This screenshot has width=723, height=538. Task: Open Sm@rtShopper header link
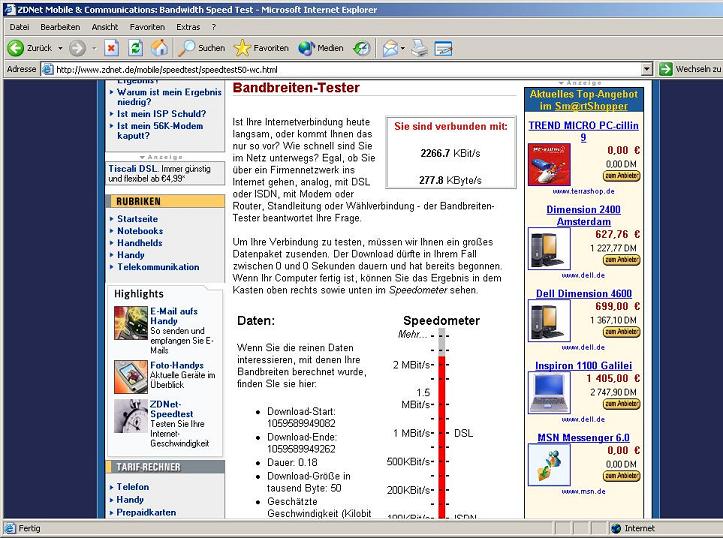tap(591, 106)
